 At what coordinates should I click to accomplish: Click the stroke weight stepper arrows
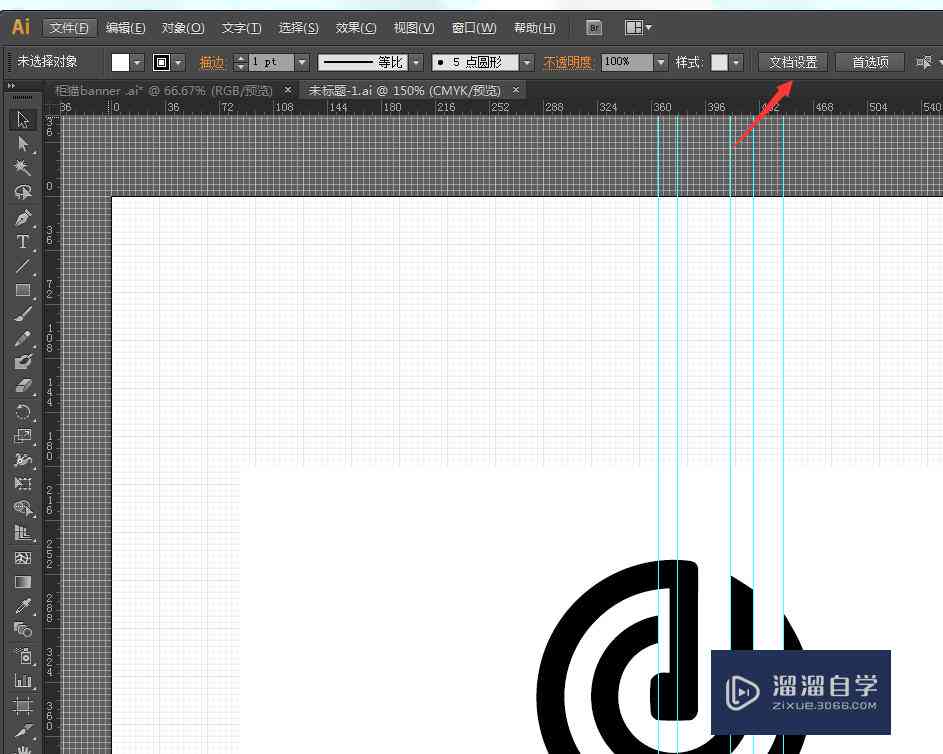[x=241, y=62]
